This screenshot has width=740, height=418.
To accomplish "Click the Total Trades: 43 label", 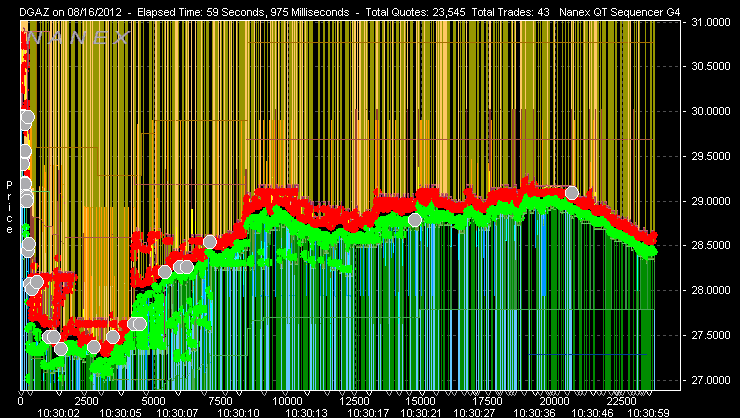I will (511, 12).
